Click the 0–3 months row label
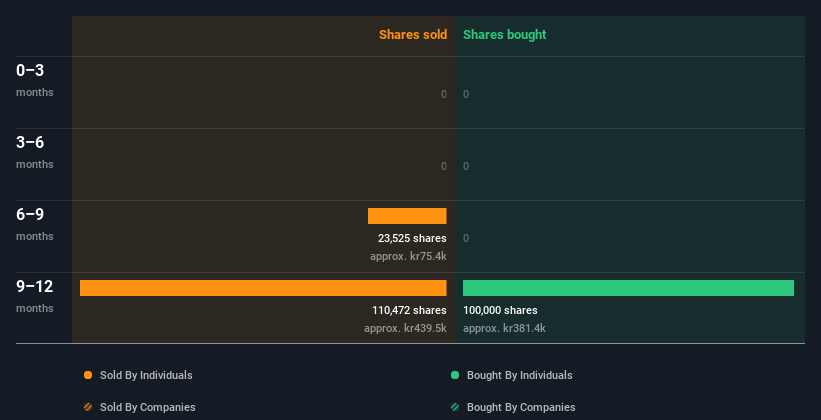821x420 pixels. (x=35, y=80)
